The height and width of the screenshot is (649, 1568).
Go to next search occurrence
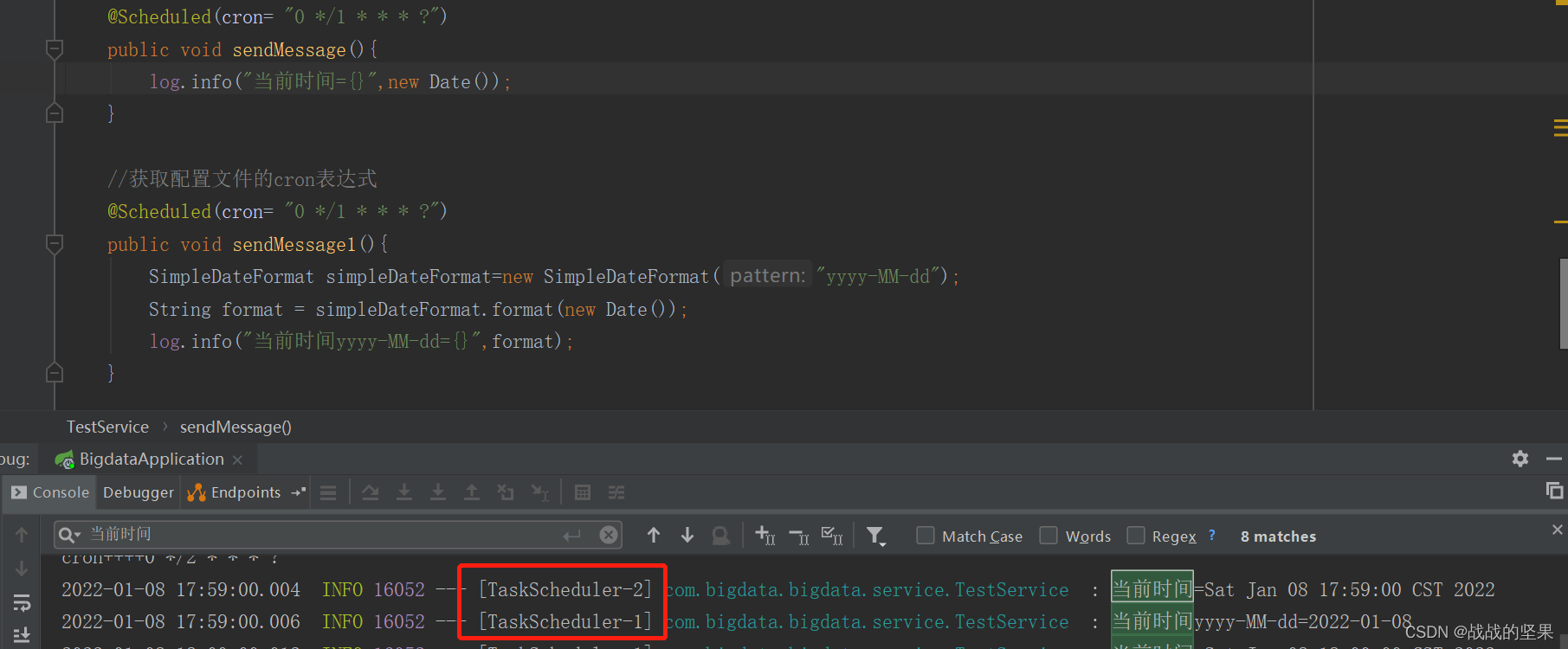687,536
